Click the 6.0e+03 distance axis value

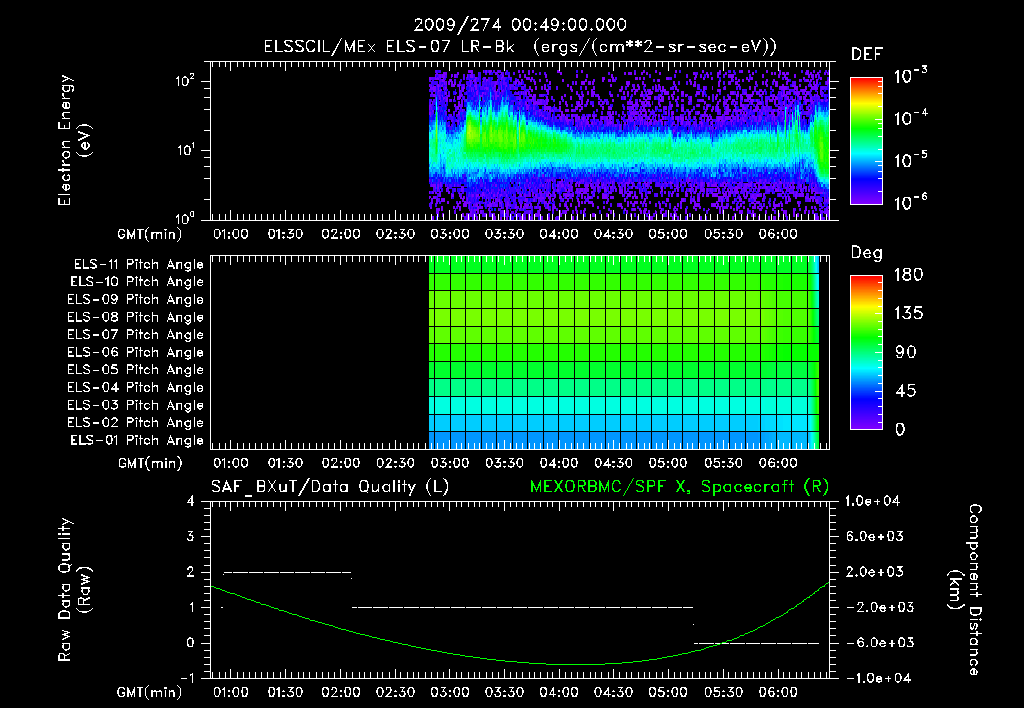(x=875, y=536)
